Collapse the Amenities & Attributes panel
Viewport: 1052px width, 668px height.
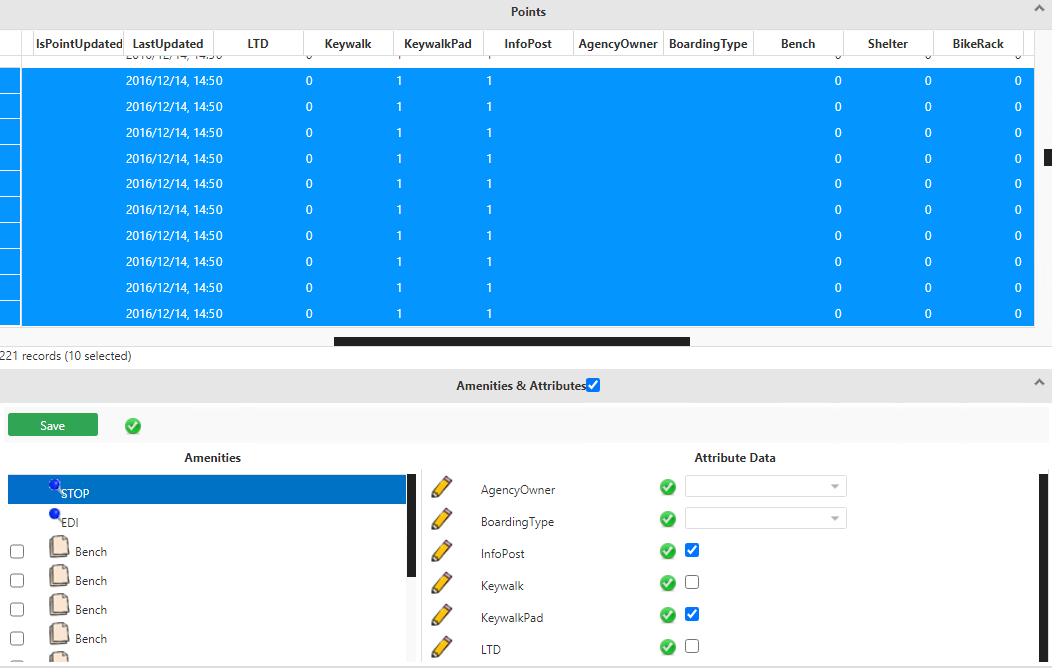[1040, 382]
